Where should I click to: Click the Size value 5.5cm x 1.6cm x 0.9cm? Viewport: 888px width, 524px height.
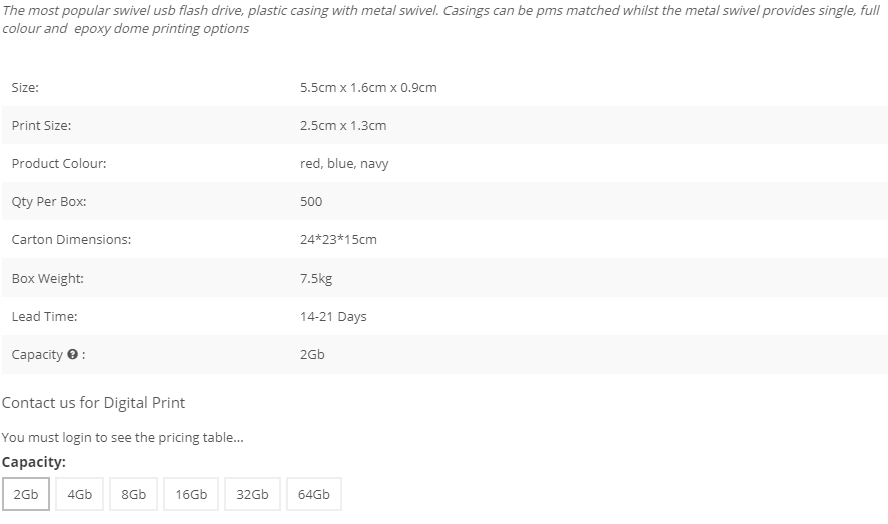[368, 87]
